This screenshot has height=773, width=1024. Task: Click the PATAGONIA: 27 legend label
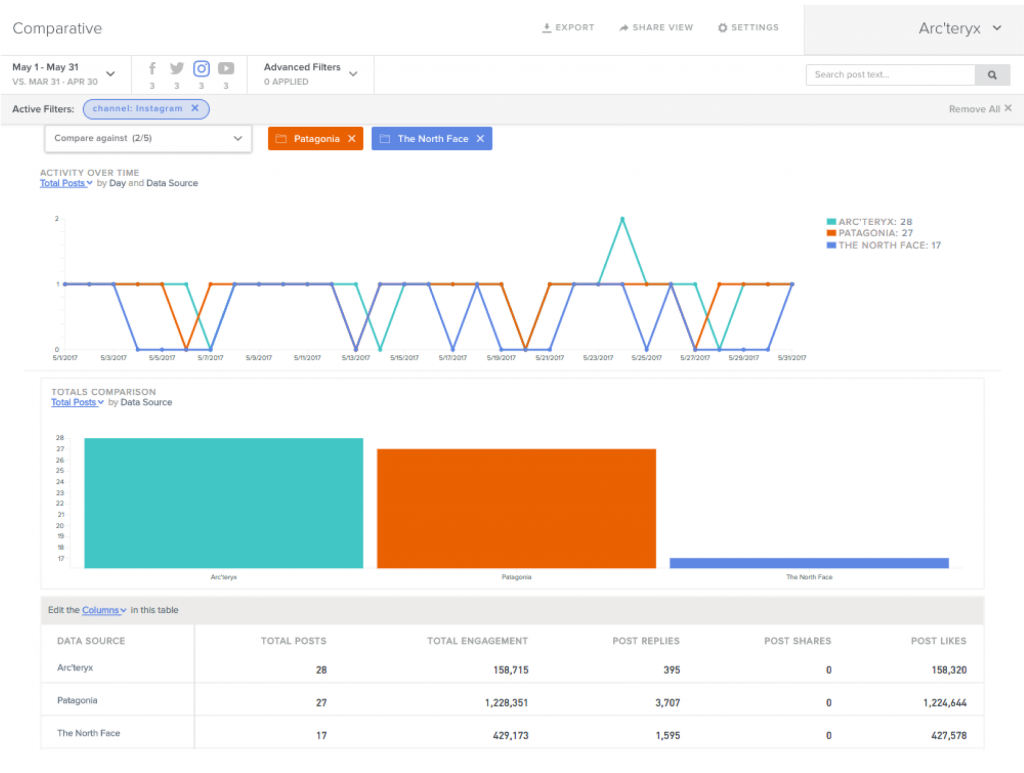tap(876, 233)
